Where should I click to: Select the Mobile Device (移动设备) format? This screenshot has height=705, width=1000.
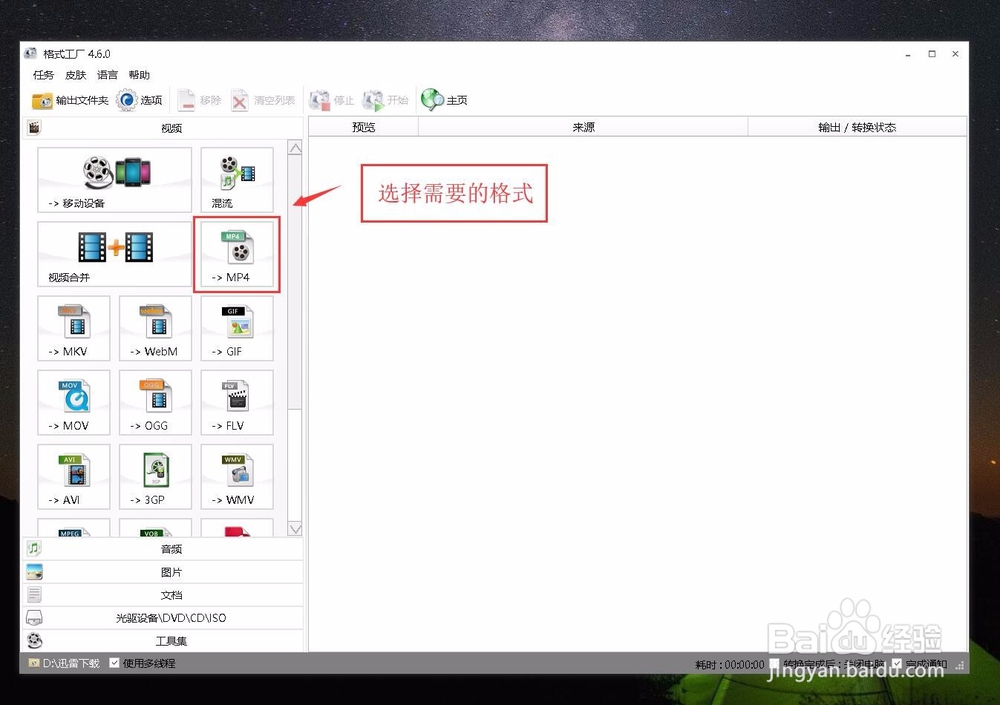pos(113,180)
